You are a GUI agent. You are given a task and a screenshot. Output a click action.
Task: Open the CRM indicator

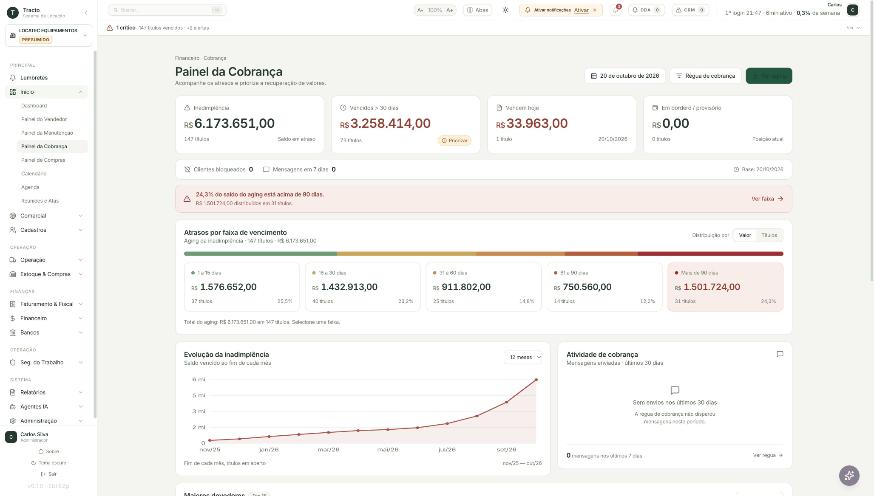coord(690,10)
